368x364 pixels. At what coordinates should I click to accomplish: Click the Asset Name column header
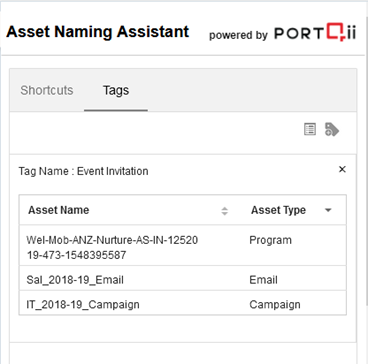[x=58, y=210]
